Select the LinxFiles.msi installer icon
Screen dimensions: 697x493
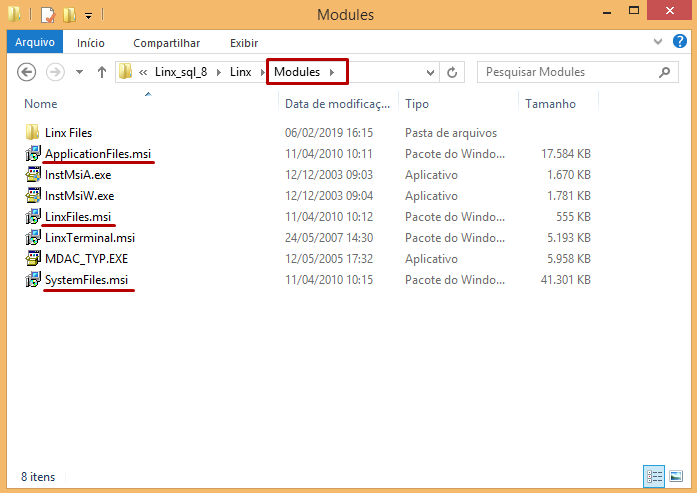point(33,216)
